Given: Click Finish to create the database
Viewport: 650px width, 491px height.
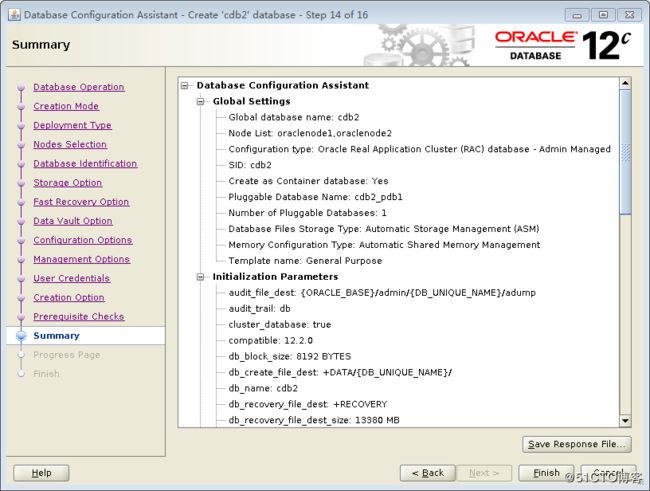Looking at the screenshot, I should pos(546,473).
